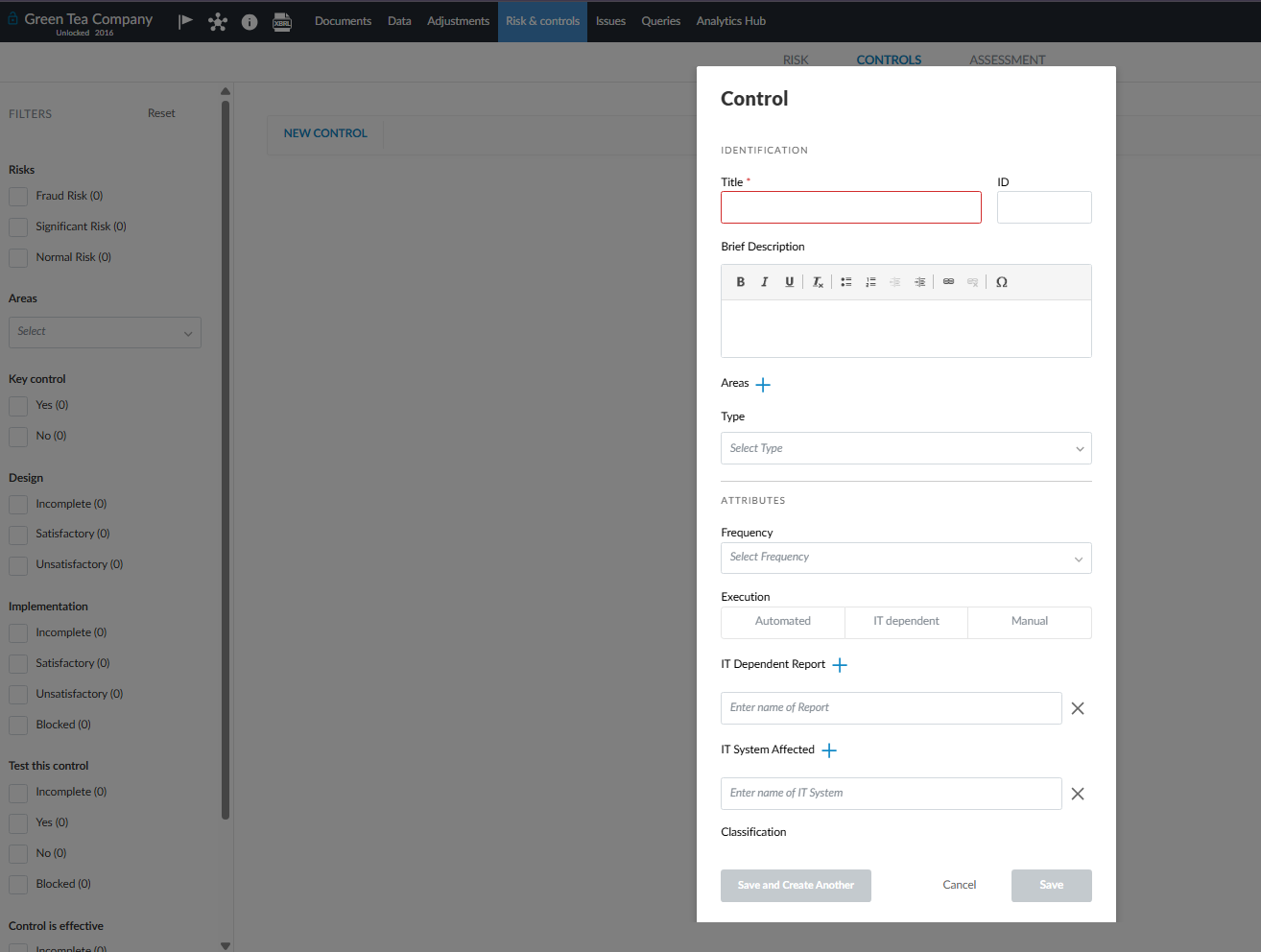Click the Save button
The height and width of the screenshot is (952, 1261).
click(x=1051, y=886)
